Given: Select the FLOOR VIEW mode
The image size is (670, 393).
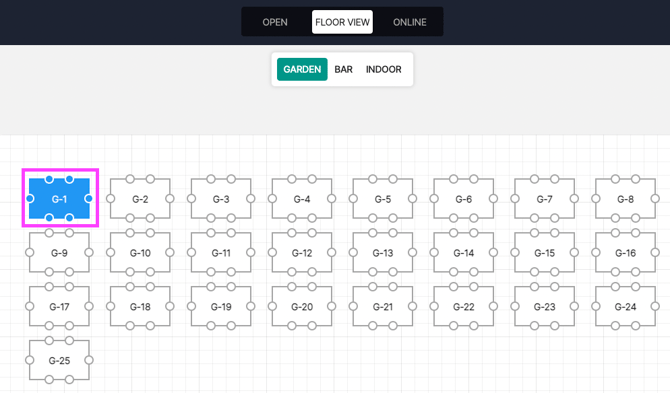Looking at the screenshot, I should click(x=342, y=22).
